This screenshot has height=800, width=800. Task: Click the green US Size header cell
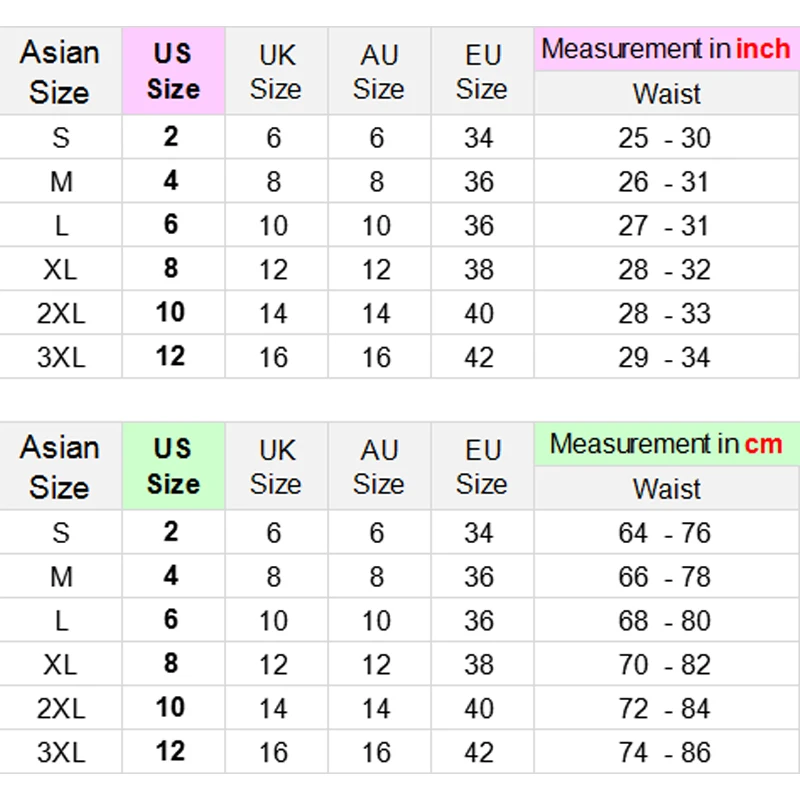(173, 466)
